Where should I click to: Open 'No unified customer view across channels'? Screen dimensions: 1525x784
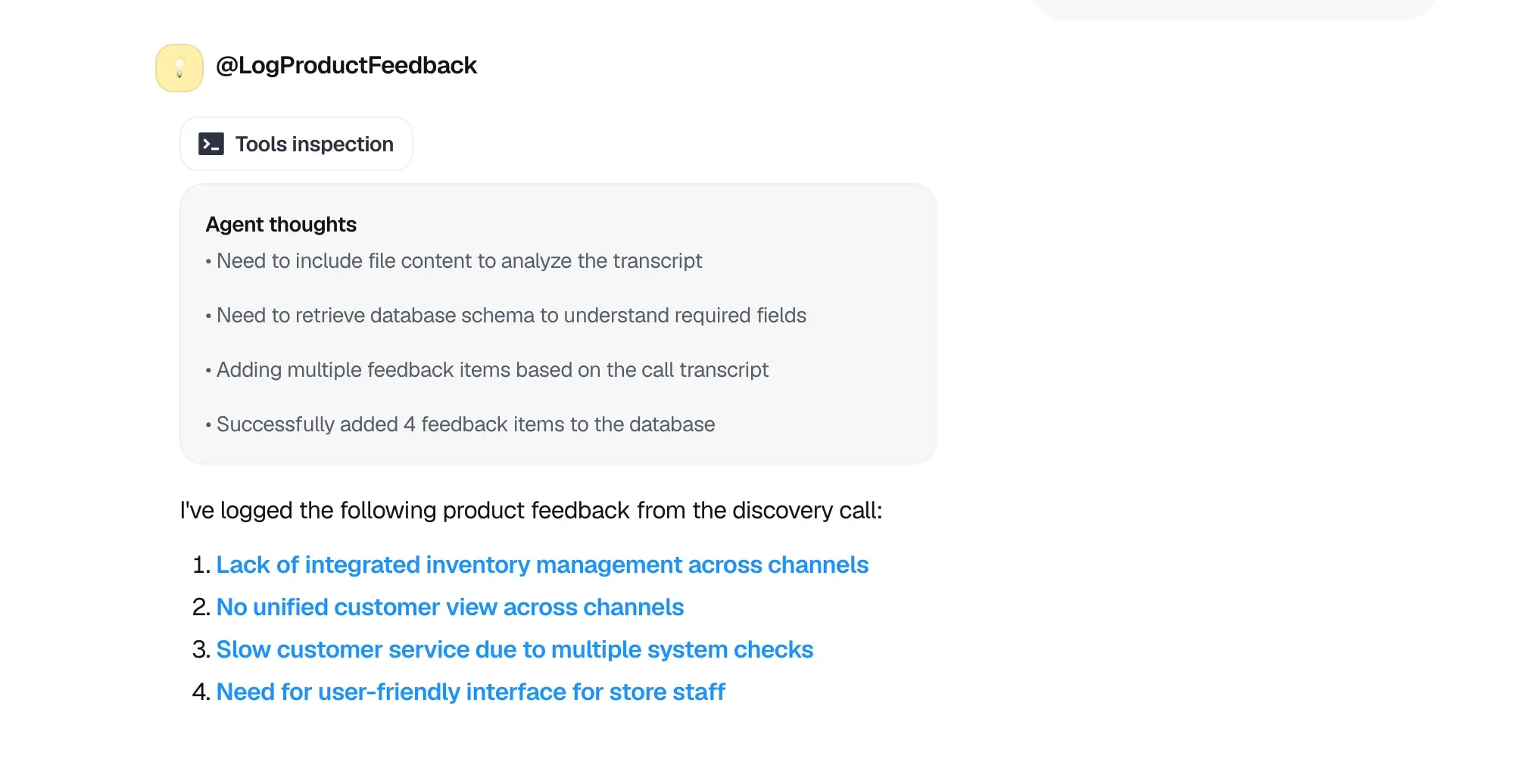tap(450, 607)
